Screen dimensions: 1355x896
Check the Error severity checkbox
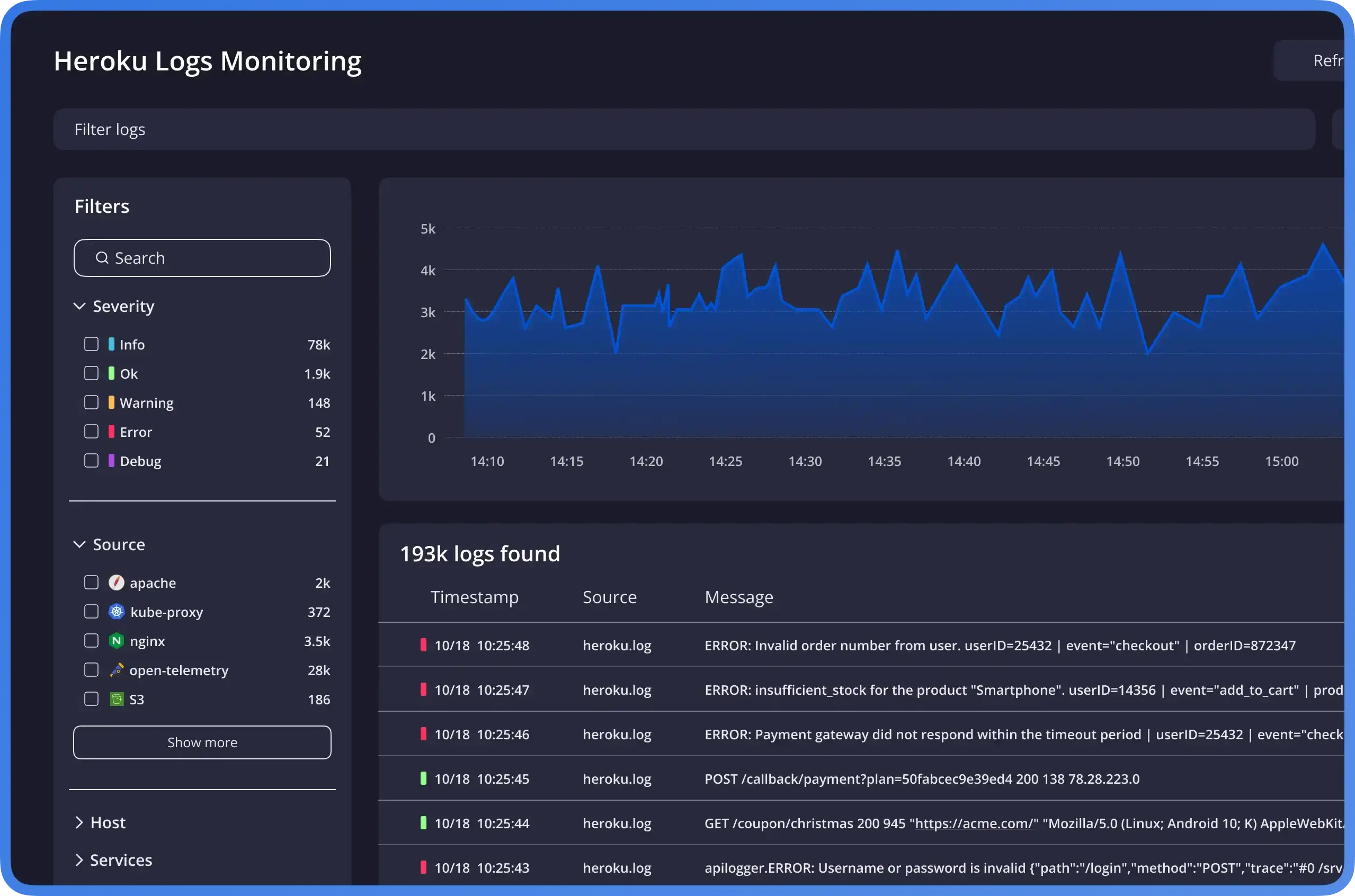click(x=92, y=432)
